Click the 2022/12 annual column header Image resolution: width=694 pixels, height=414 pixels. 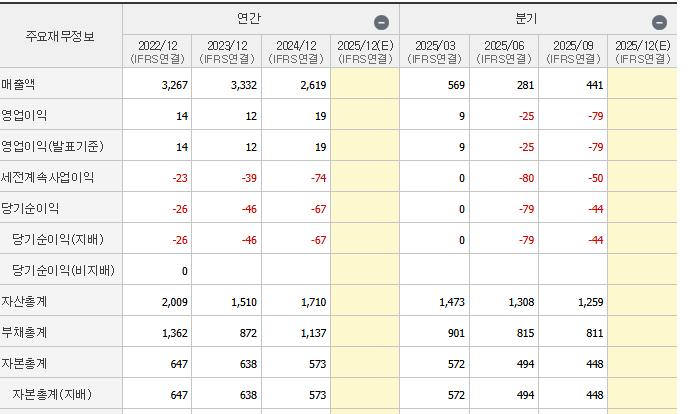[158, 52]
